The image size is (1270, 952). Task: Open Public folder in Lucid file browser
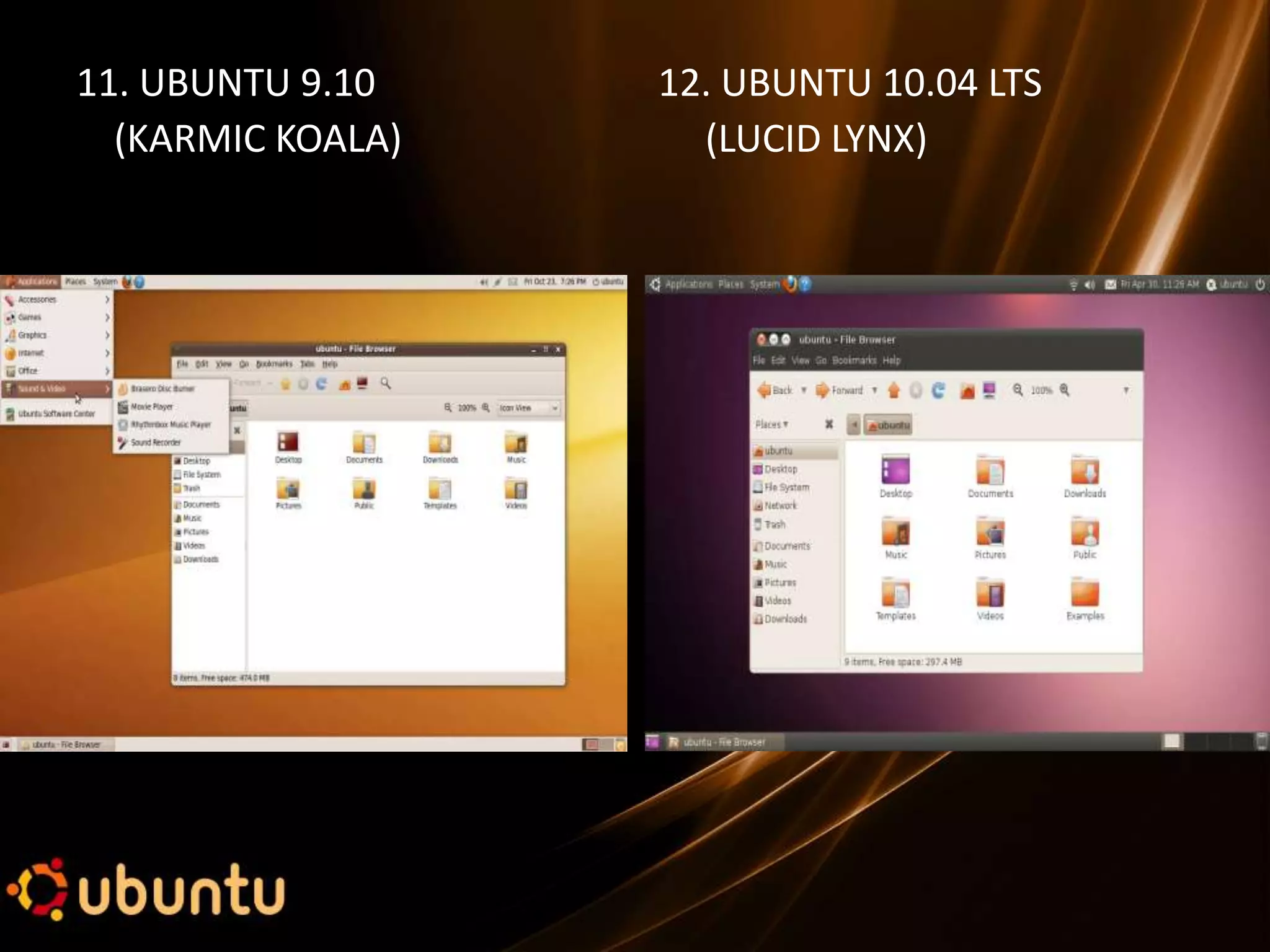1085,538
